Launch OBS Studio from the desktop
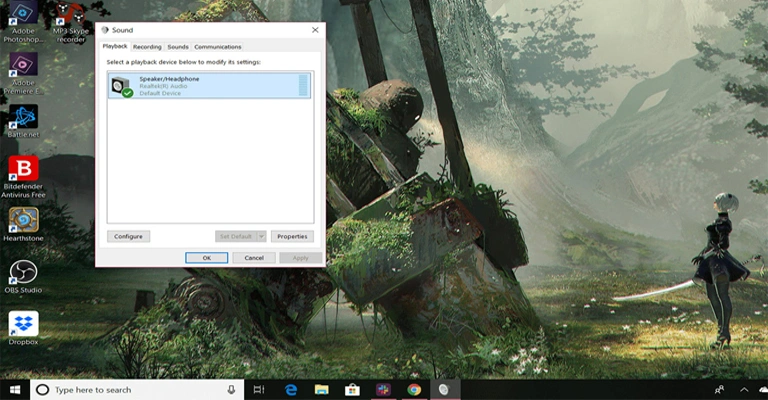The height and width of the screenshot is (400, 768). tap(22, 273)
